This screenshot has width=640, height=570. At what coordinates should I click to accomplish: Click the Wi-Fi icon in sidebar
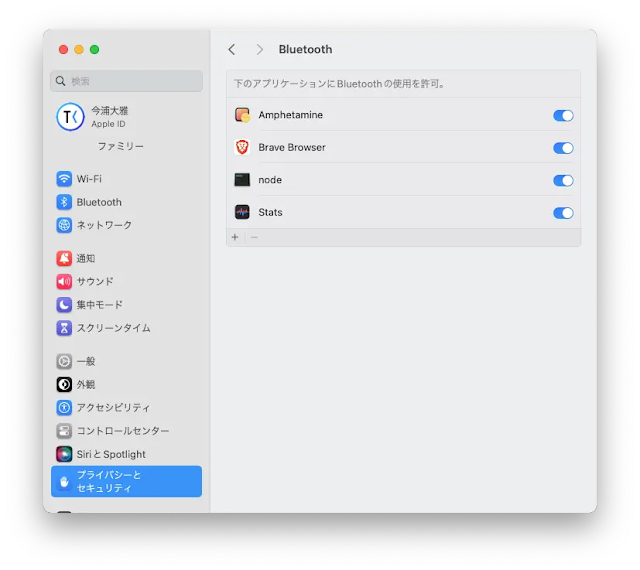tap(64, 179)
